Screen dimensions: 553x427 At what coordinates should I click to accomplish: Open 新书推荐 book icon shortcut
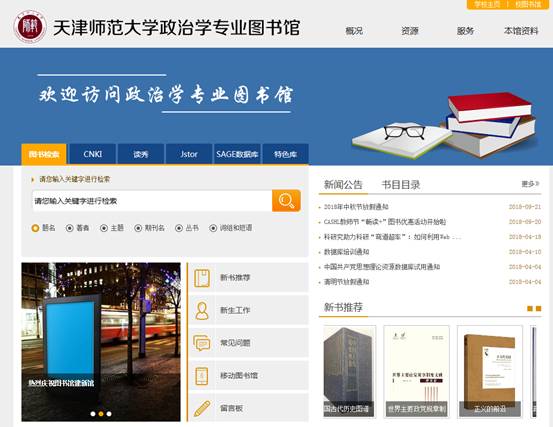pyautogui.click(x=202, y=278)
